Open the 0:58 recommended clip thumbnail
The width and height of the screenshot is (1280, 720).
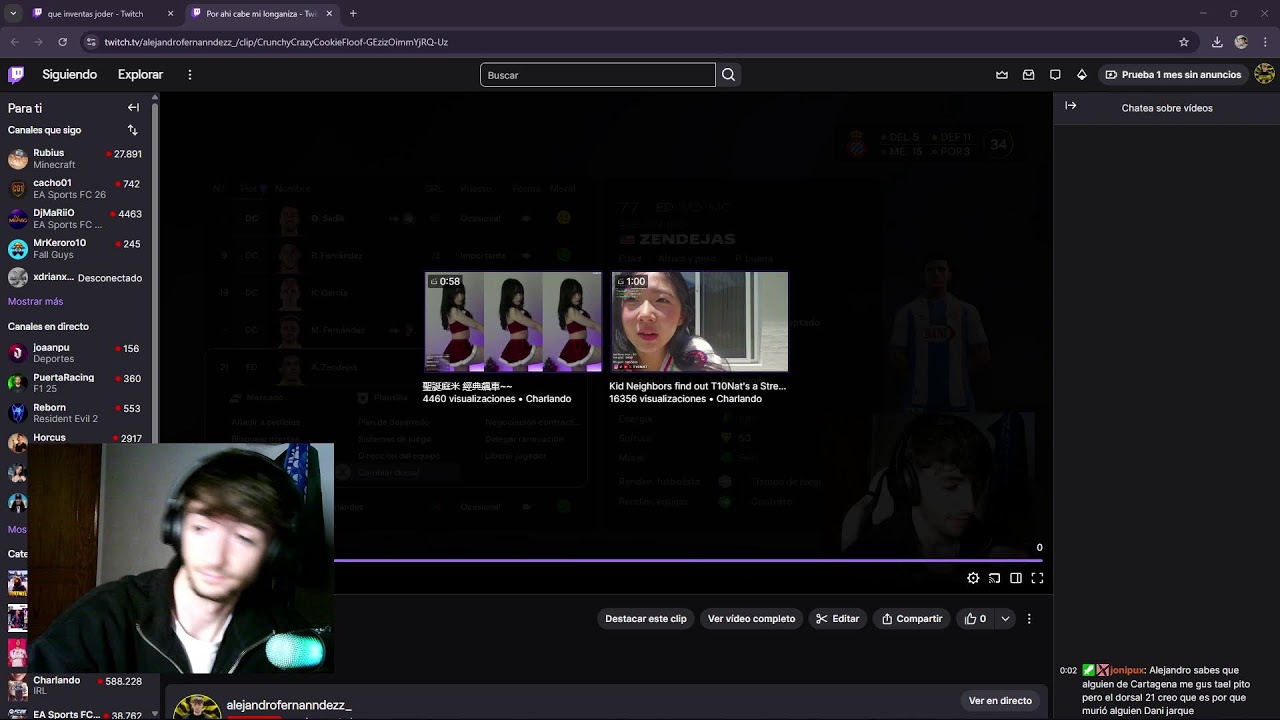click(513, 322)
